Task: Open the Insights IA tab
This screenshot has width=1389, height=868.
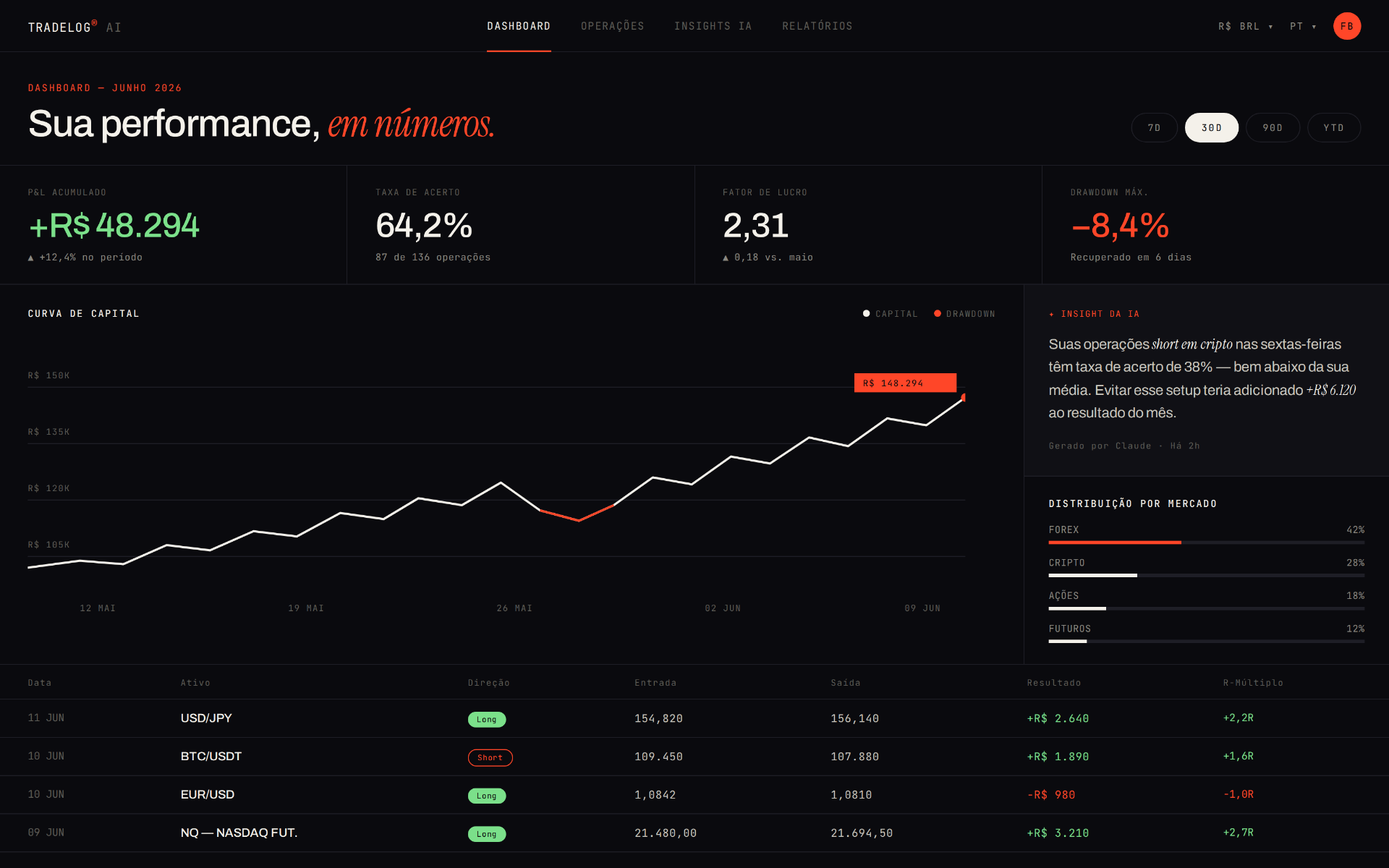Action: (x=713, y=26)
